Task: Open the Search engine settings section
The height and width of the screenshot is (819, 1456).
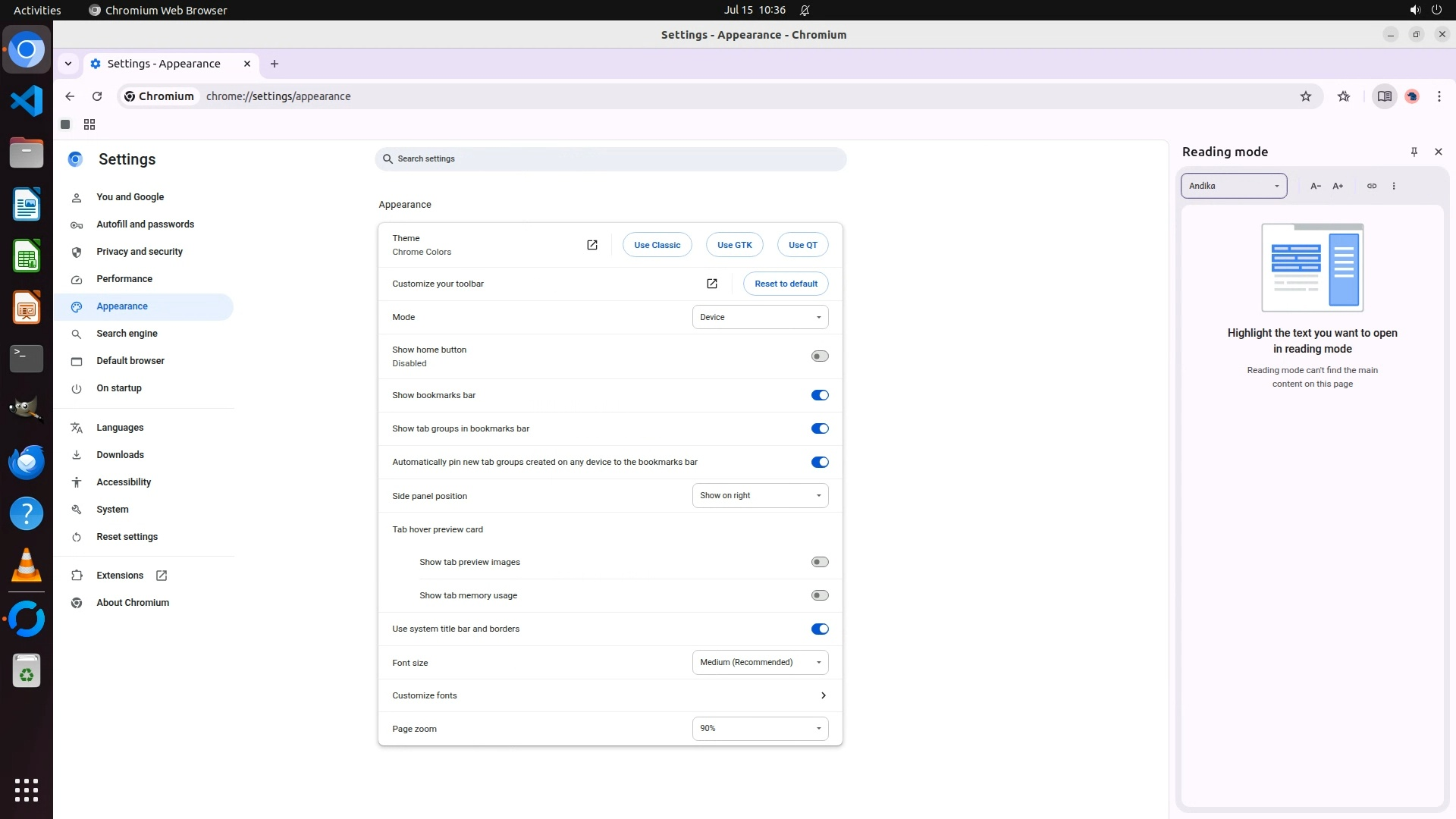Action: (x=127, y=334)
